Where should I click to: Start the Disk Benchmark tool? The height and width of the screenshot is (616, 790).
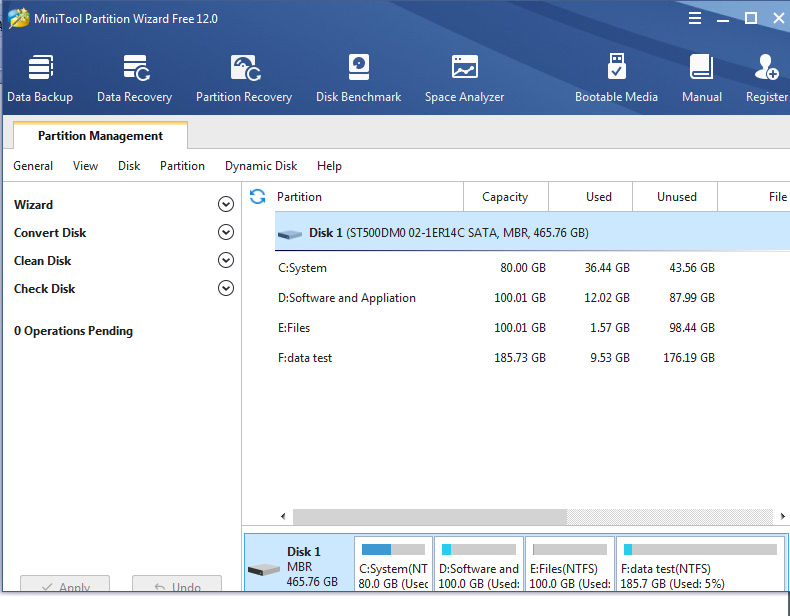click(x=358, y=78)
